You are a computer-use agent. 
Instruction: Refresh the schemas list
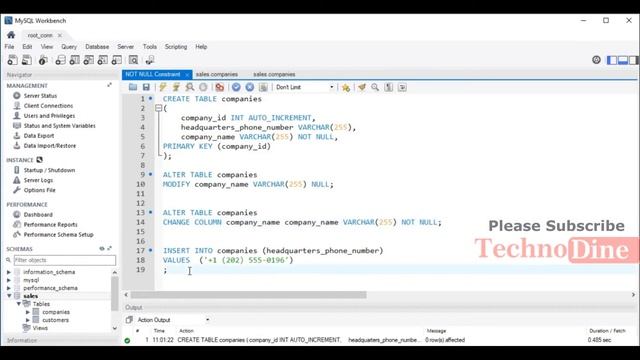click(x=102, y=249)
